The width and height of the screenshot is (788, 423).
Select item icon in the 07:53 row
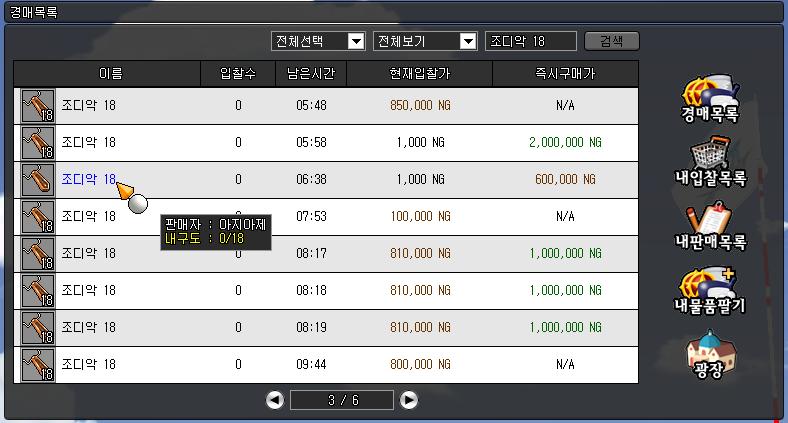pos(38,217)
